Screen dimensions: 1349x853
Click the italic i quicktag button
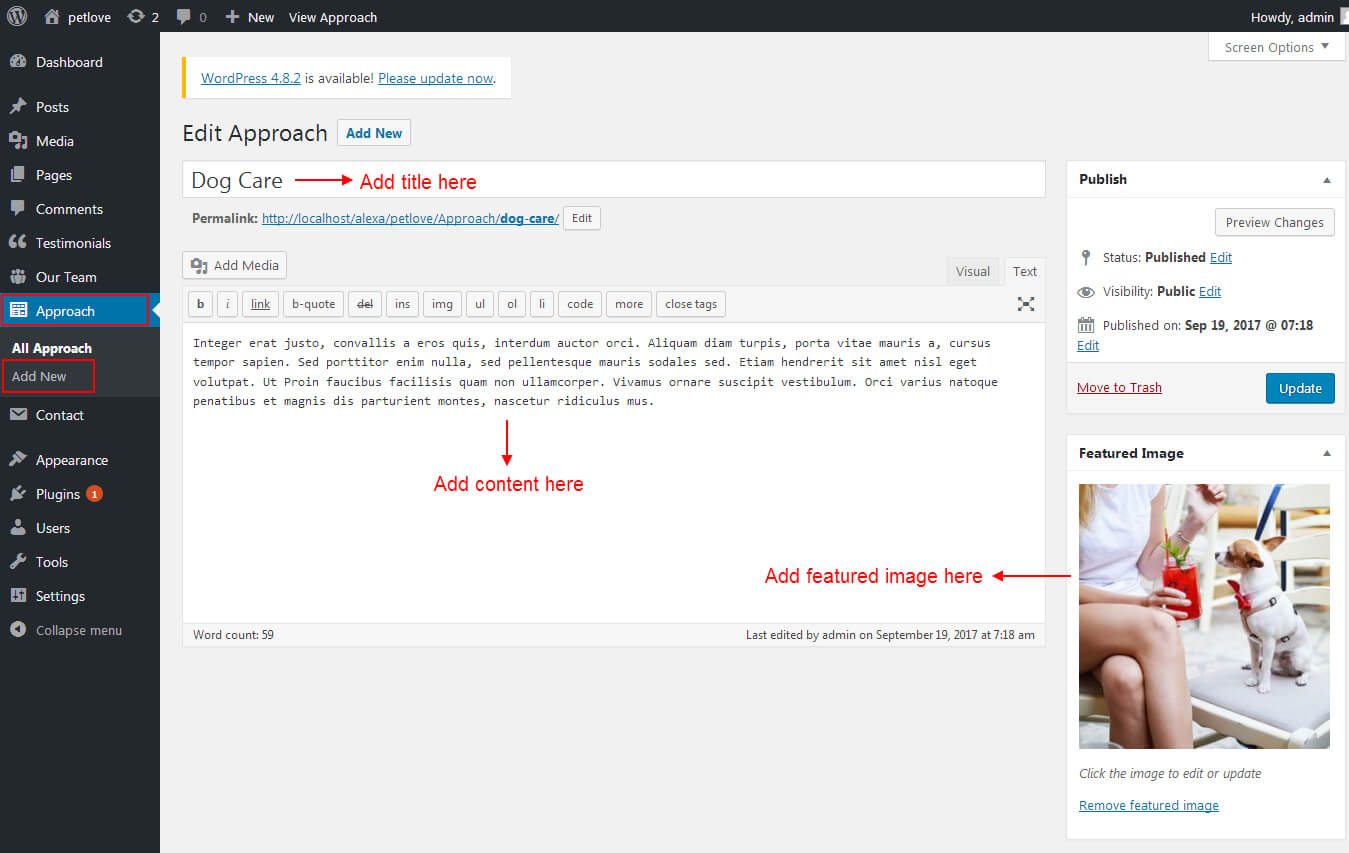[228, 304]
